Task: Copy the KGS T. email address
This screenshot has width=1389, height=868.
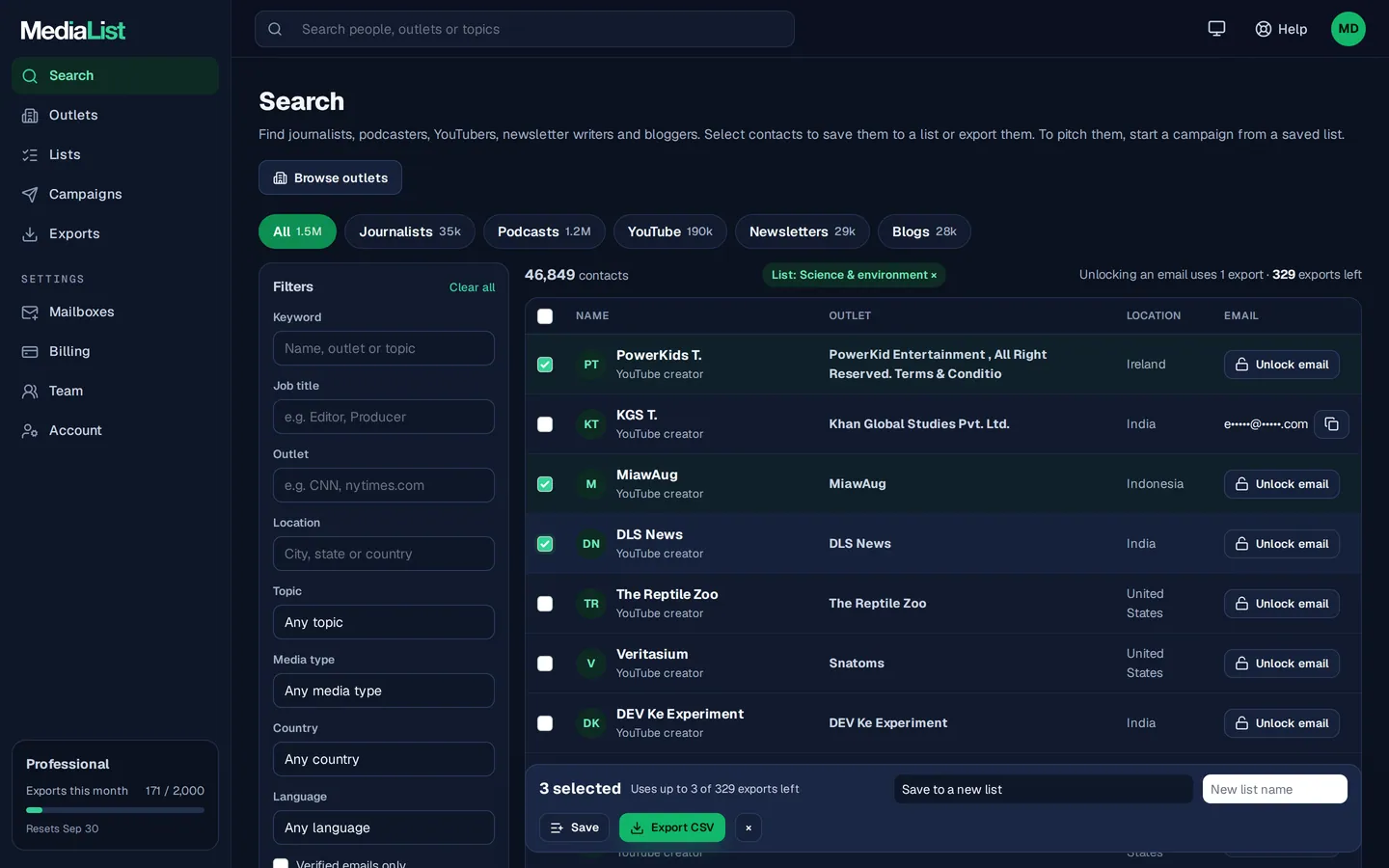Action: pyautogui.click(x=1331, y=424)
